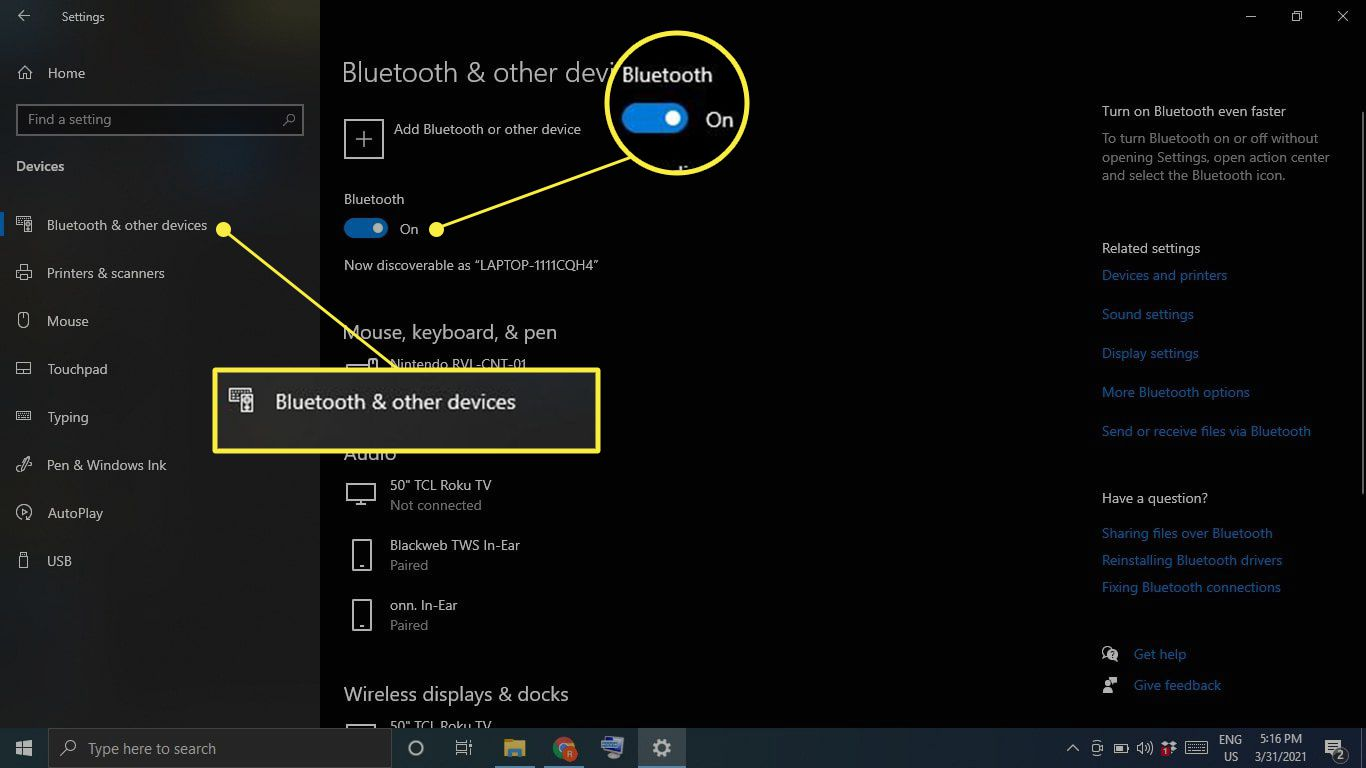Open Action Center notifications icon
Viewport: 1366px width, 768px height.
1335,748
